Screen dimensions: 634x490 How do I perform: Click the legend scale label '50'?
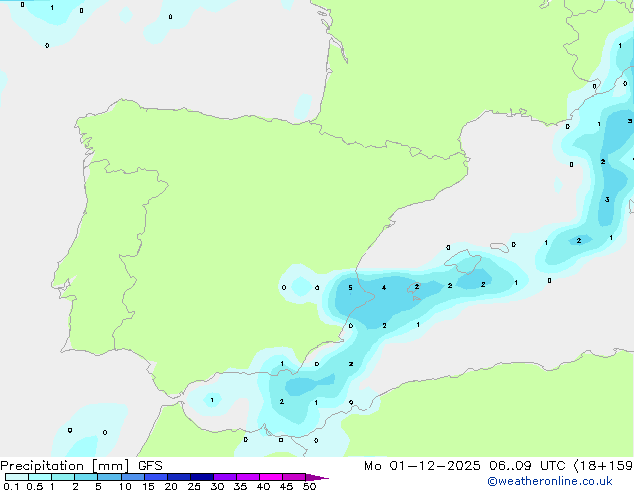pyautogui.click(x=309, y=486)
